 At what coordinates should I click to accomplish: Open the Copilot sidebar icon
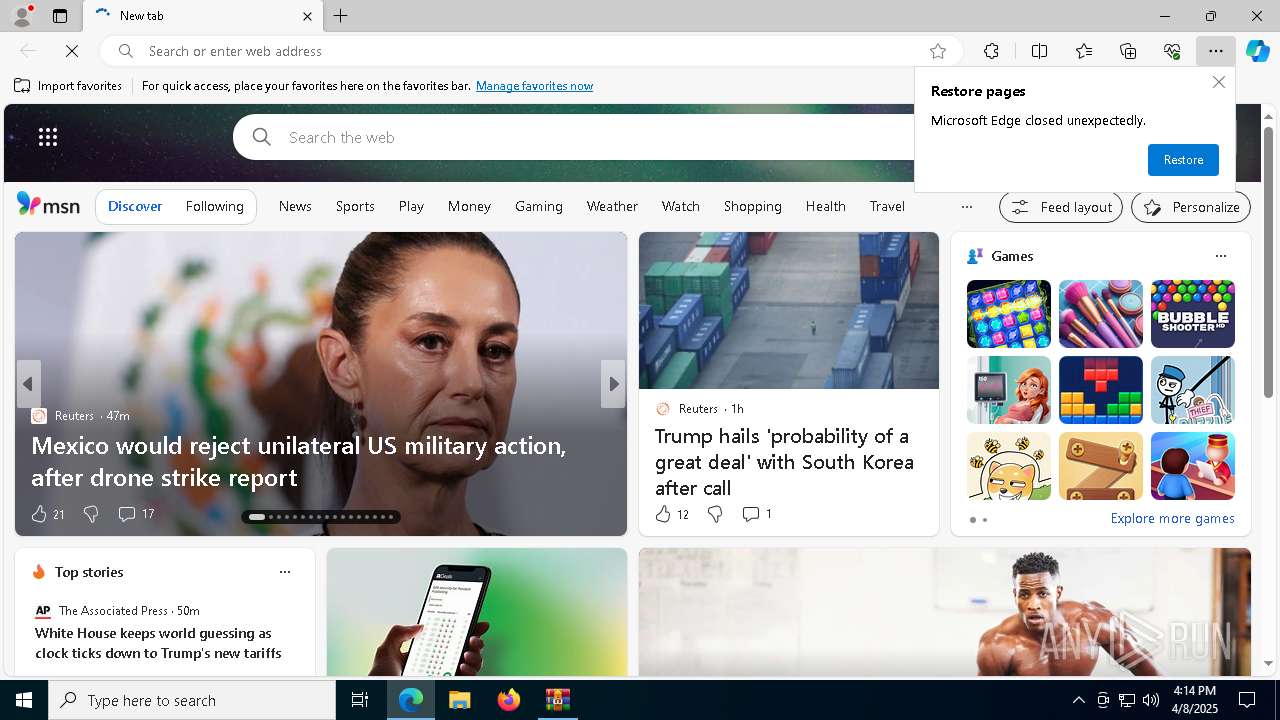coord(1258,51)
